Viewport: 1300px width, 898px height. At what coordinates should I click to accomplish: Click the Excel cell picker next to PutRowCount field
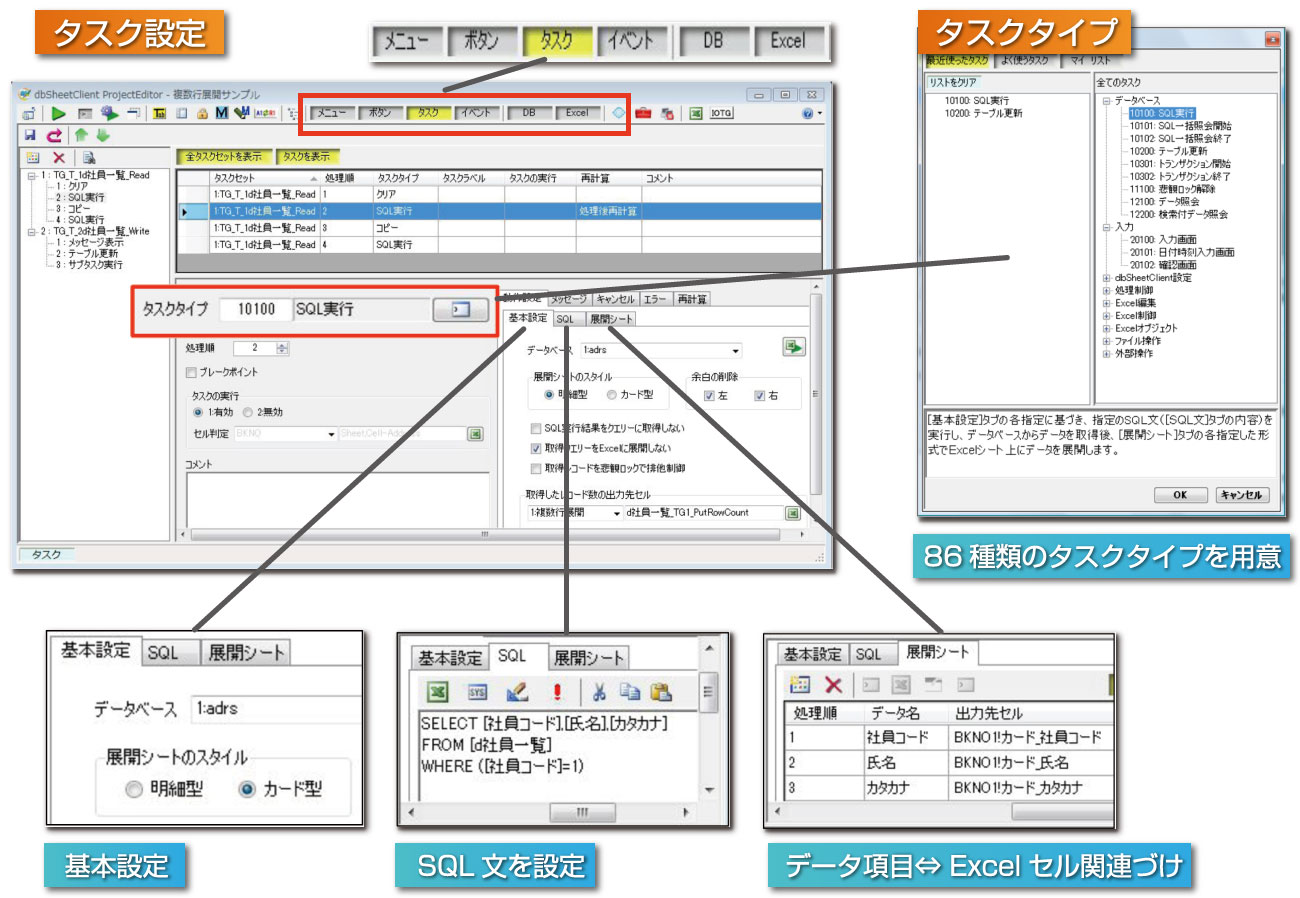tap(793, 513)
